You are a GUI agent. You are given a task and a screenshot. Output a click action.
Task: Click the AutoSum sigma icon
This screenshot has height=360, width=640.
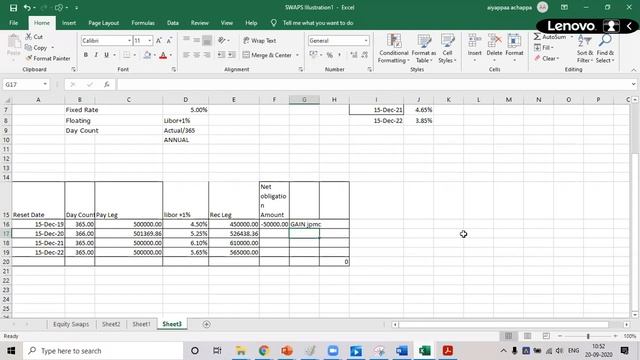coord(537,37)
